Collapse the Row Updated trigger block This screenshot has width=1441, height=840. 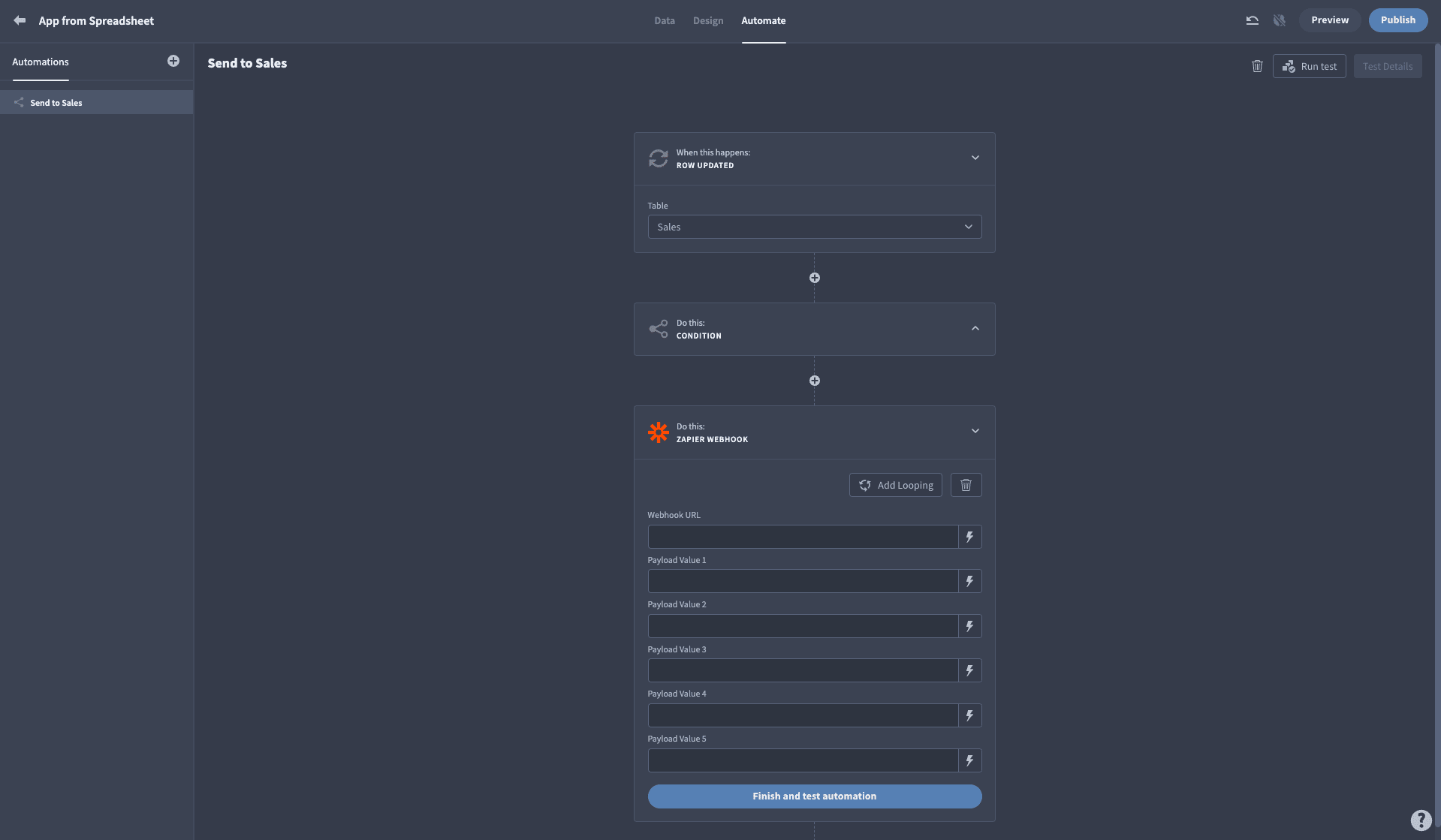[x=975, y=158]
